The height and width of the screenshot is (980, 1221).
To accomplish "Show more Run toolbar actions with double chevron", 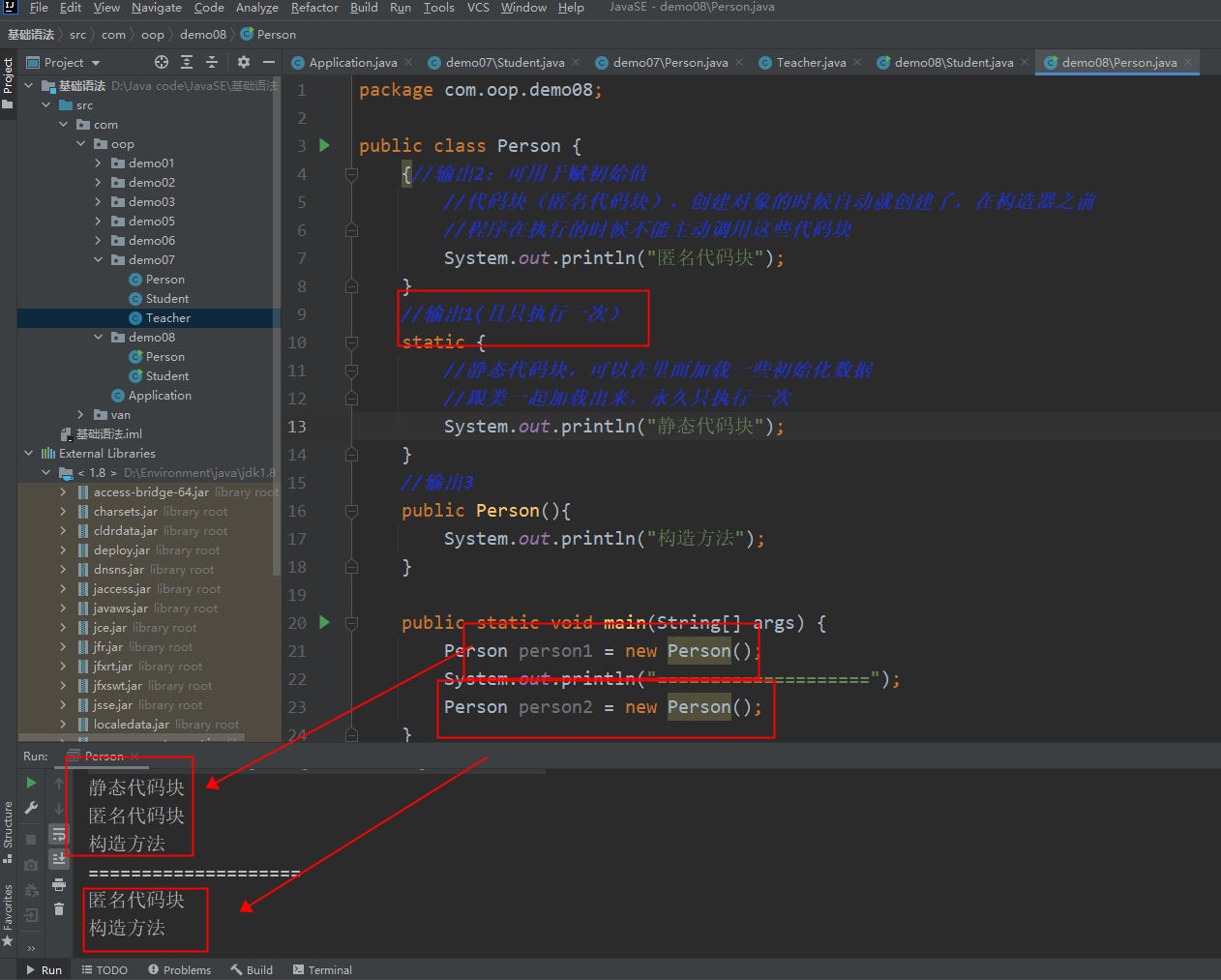I will (31, 948).
